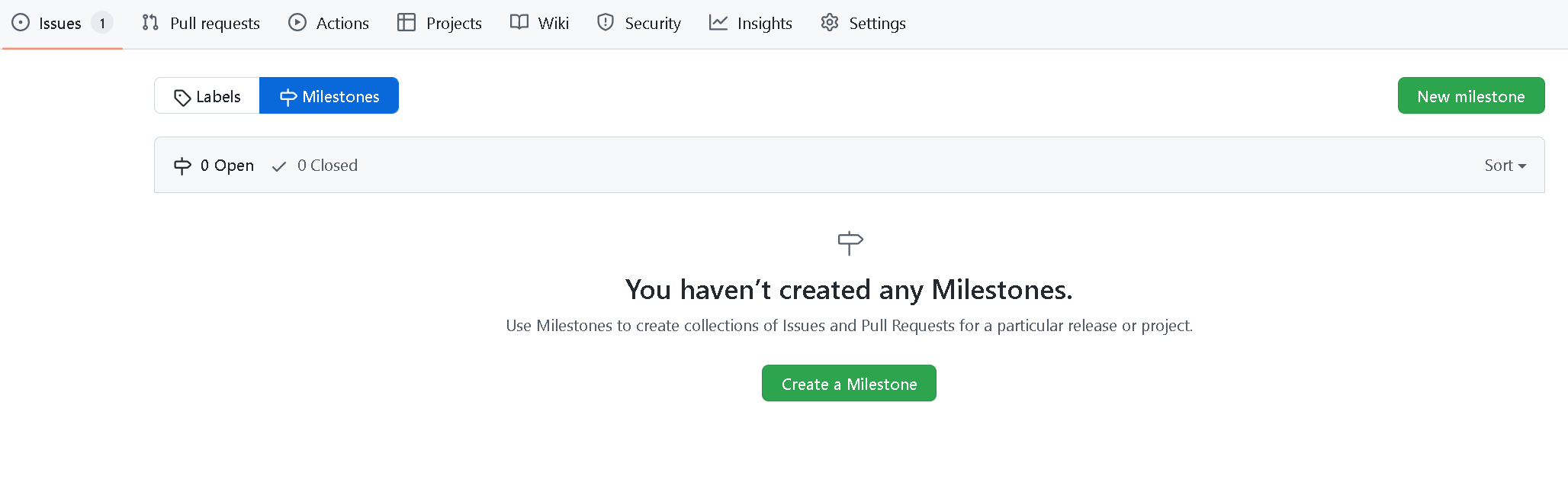Show 0 Open milestones

click(x=214, y=166)
